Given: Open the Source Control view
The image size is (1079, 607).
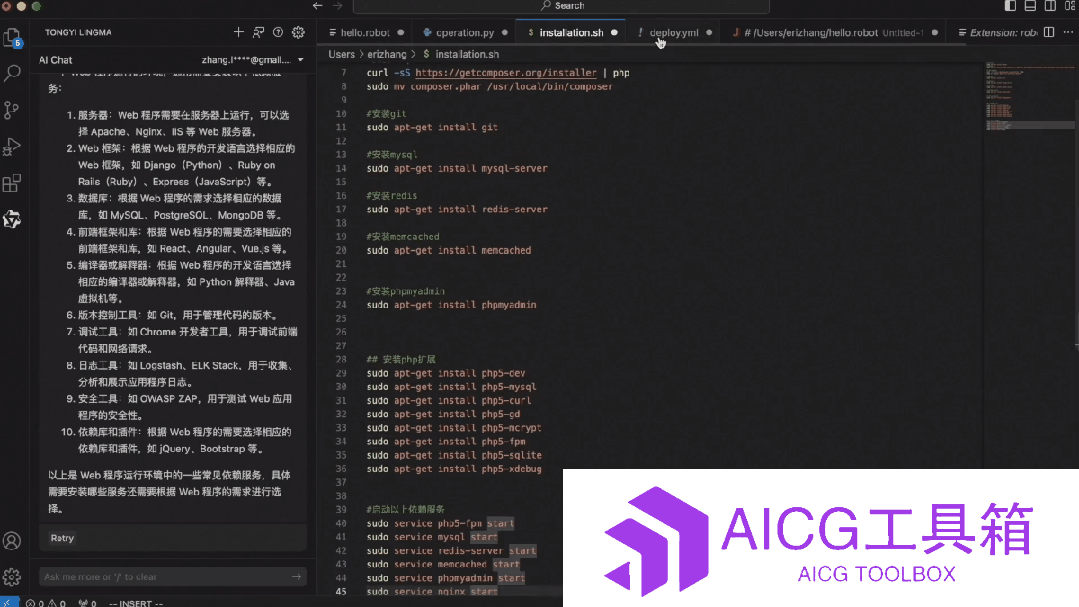Looking at the screenshot, I should (12, 110).
